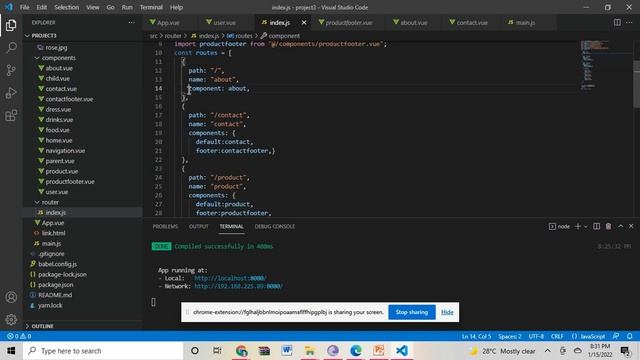Open contactfooter.vue in the explorer
This screenshot has height=360, width=640.
(x=69, y=99)
